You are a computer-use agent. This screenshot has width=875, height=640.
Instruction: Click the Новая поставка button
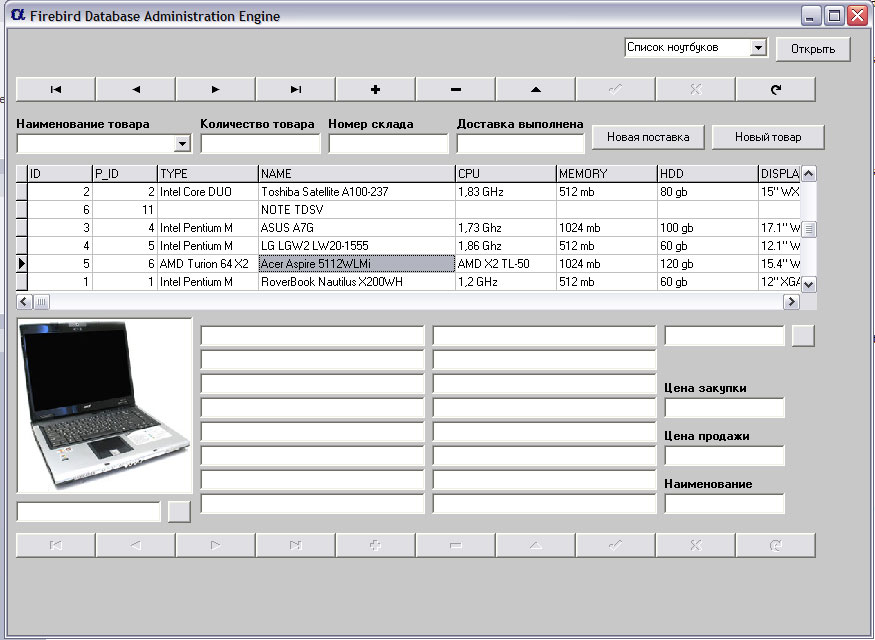pos(648,137)
